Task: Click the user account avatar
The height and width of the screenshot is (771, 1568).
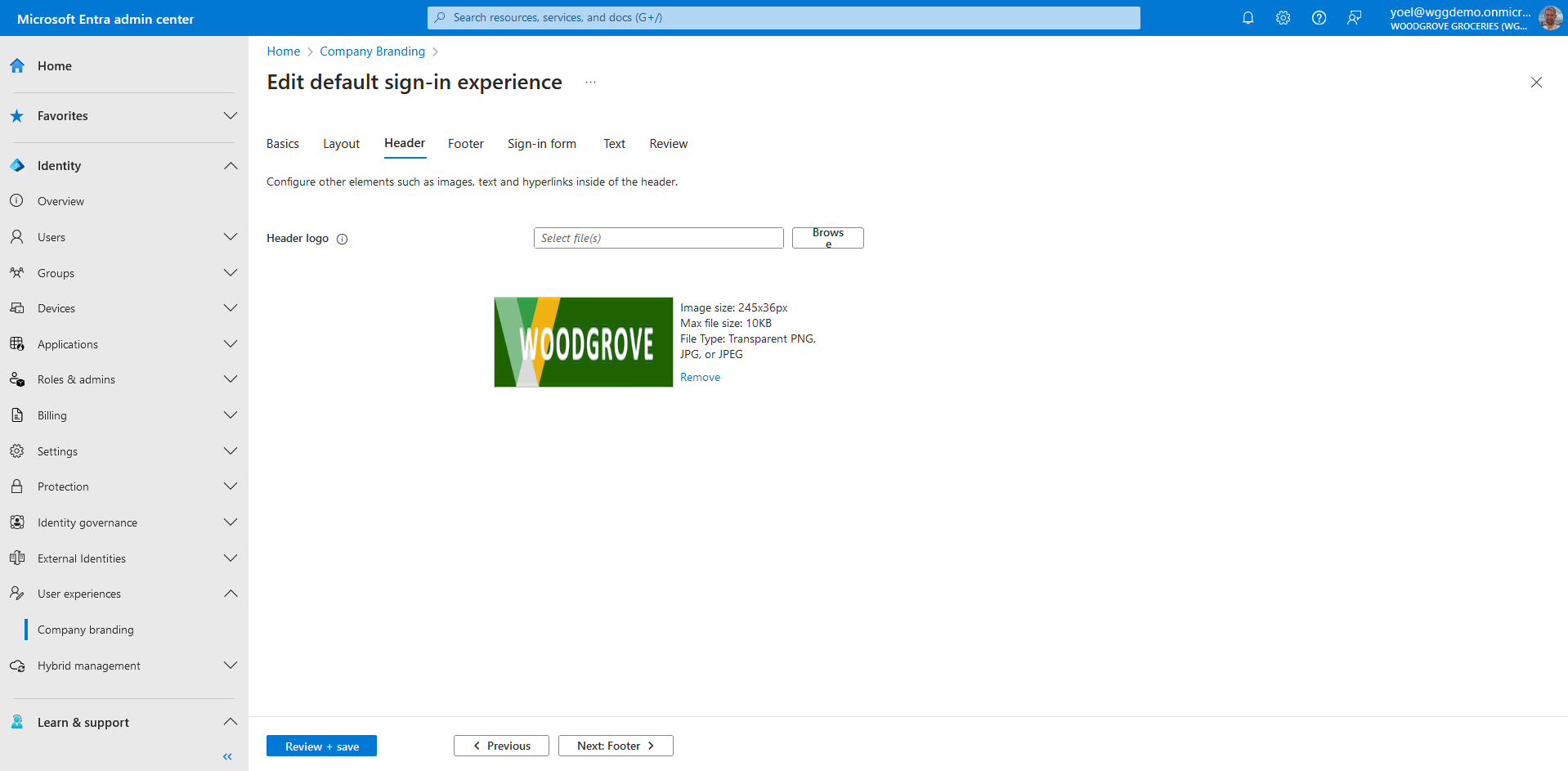Action: click(x=1549, y=18)
